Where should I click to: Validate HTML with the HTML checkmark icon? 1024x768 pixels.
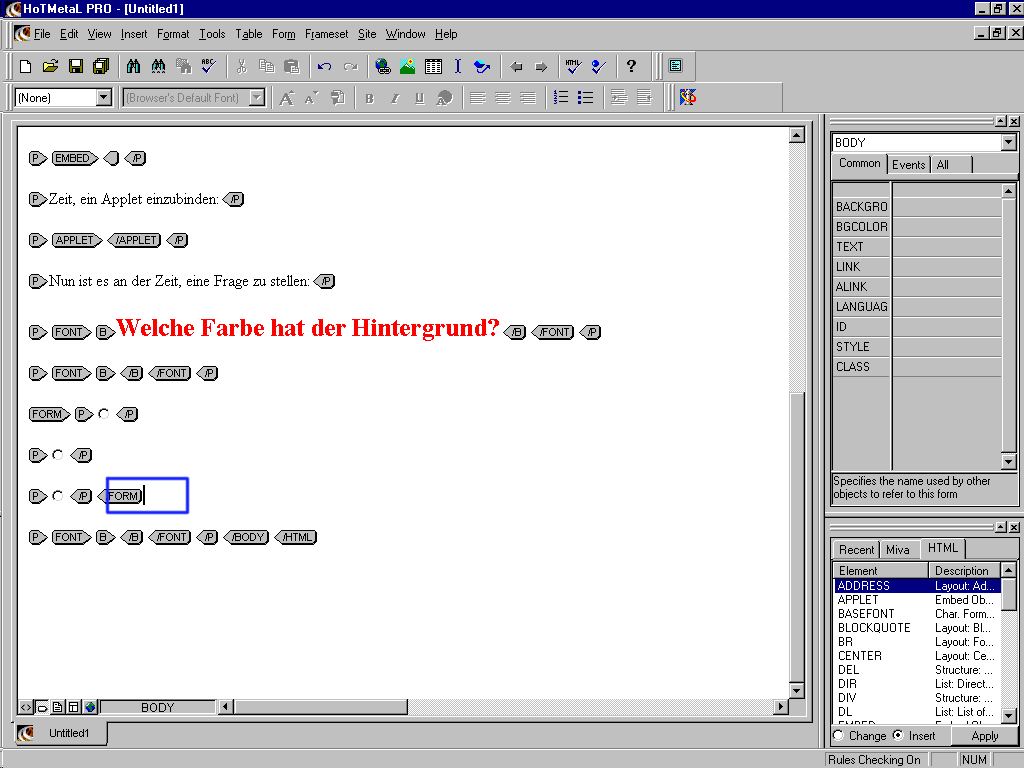click(x=573, y=67)
